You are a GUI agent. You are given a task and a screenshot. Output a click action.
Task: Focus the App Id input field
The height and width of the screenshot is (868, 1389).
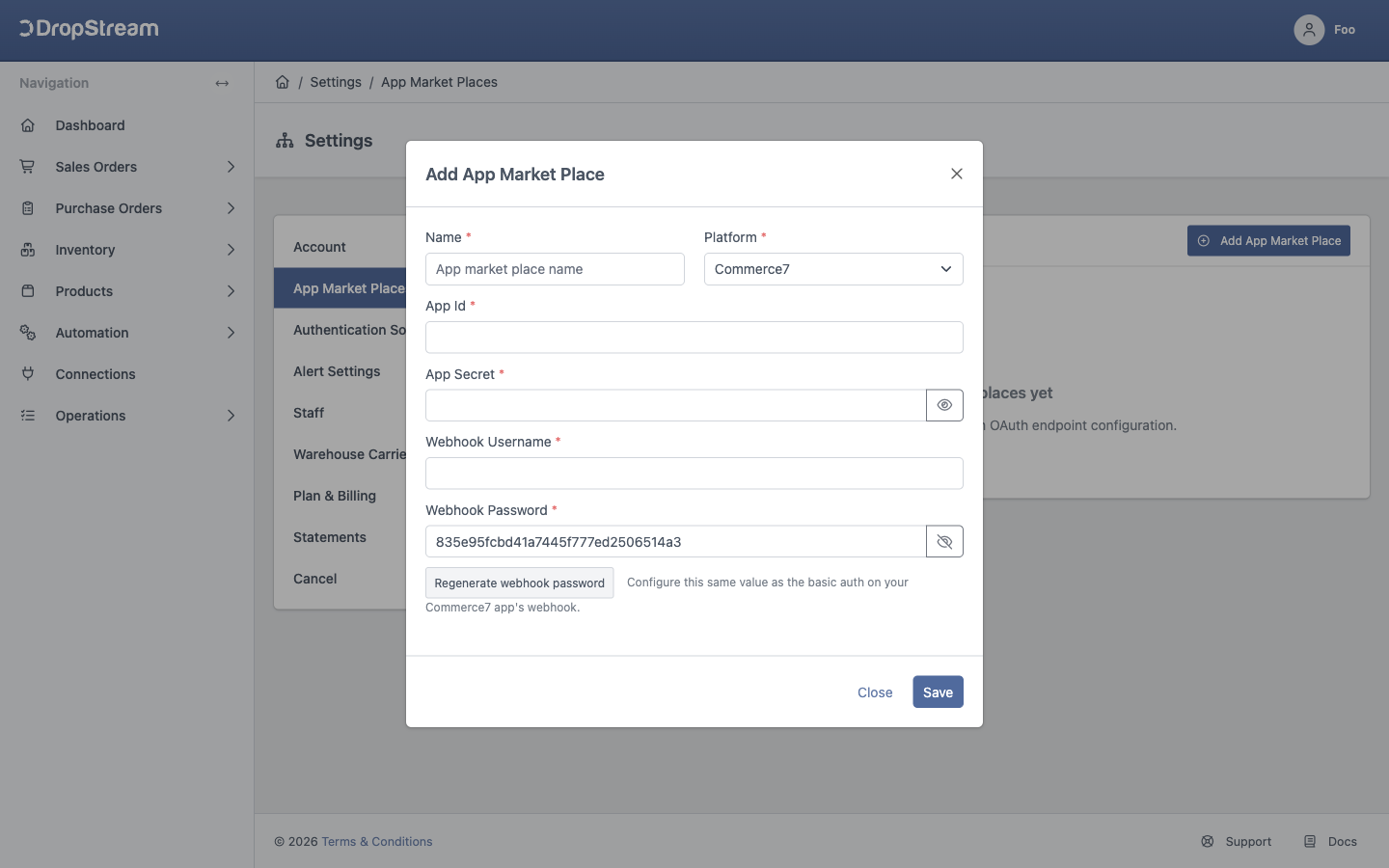(694, 338)
